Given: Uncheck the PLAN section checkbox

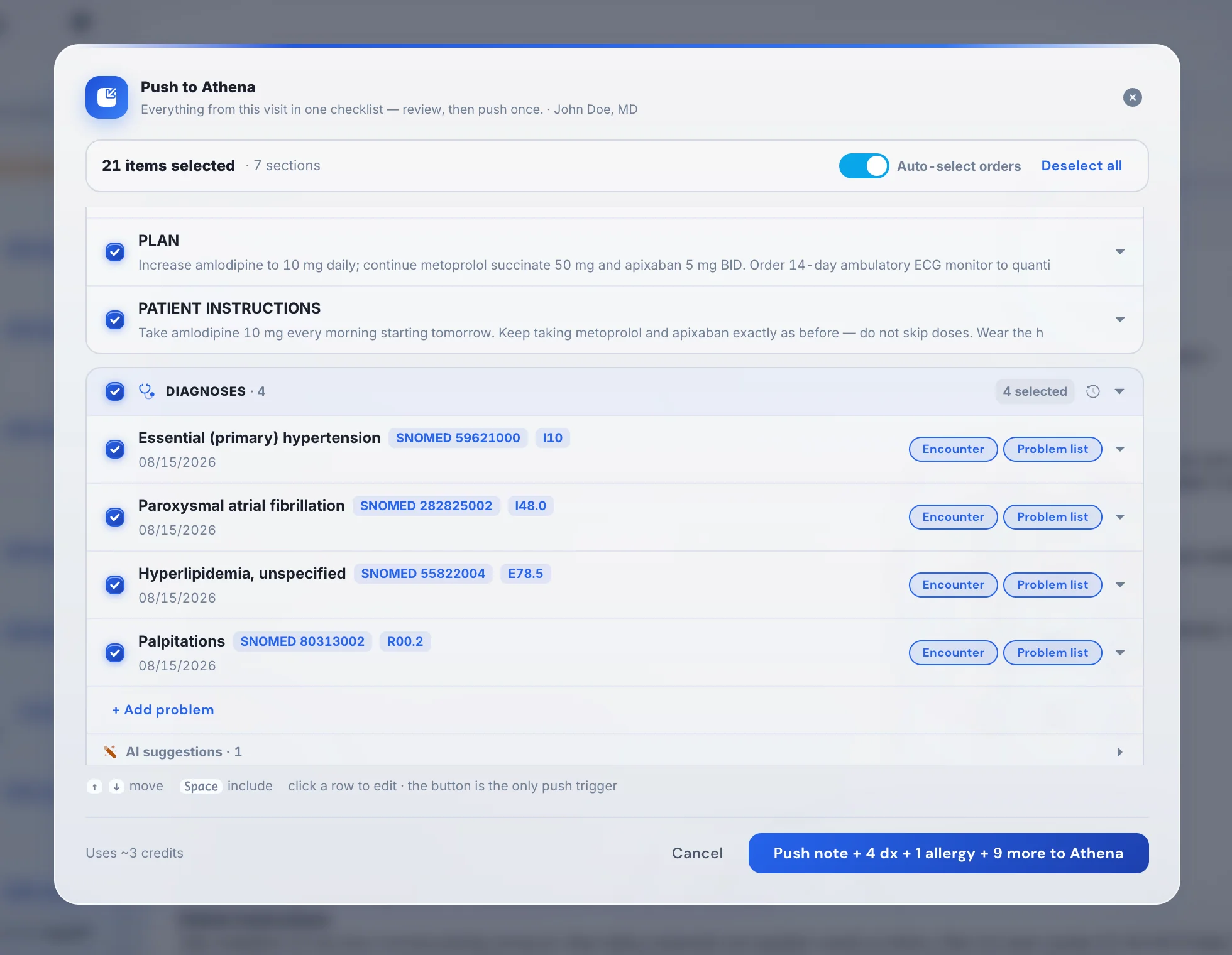Looking at the screenshot, I should (114, 252).
